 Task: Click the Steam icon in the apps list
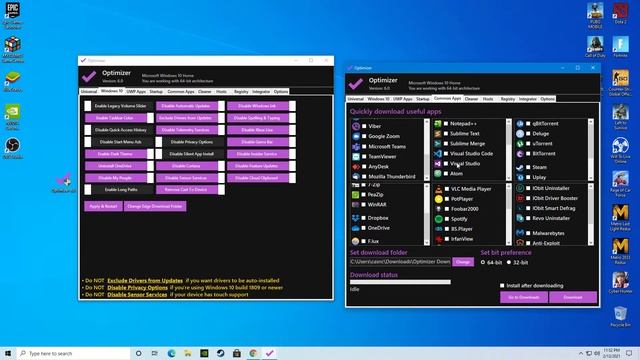click(520, 167)
